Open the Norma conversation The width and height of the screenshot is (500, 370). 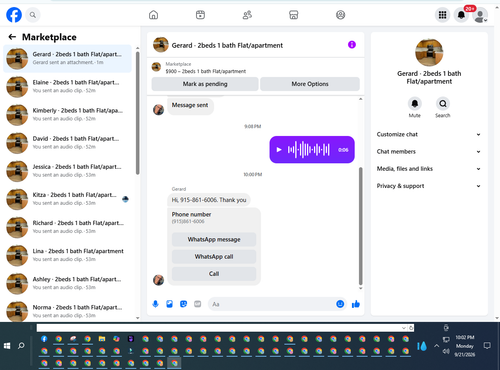[67, 311]
